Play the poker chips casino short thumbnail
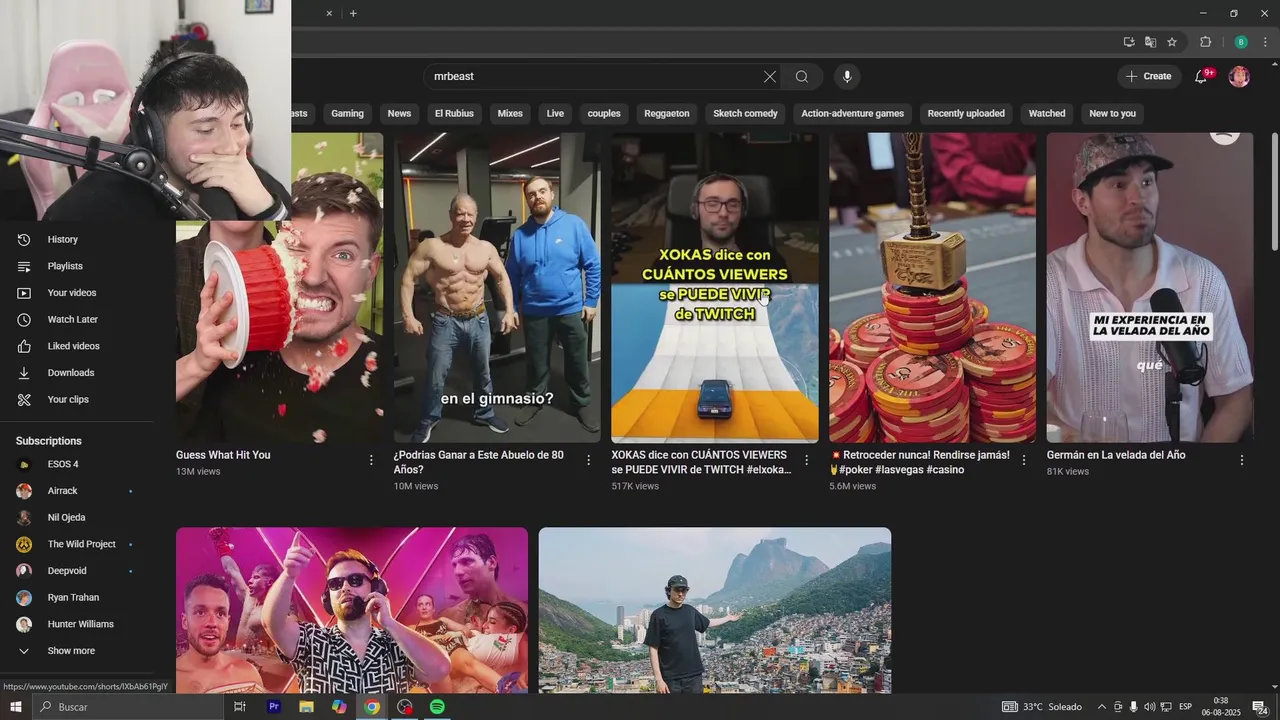This screenshot has height=720, width=1280. tap(932, 288)
